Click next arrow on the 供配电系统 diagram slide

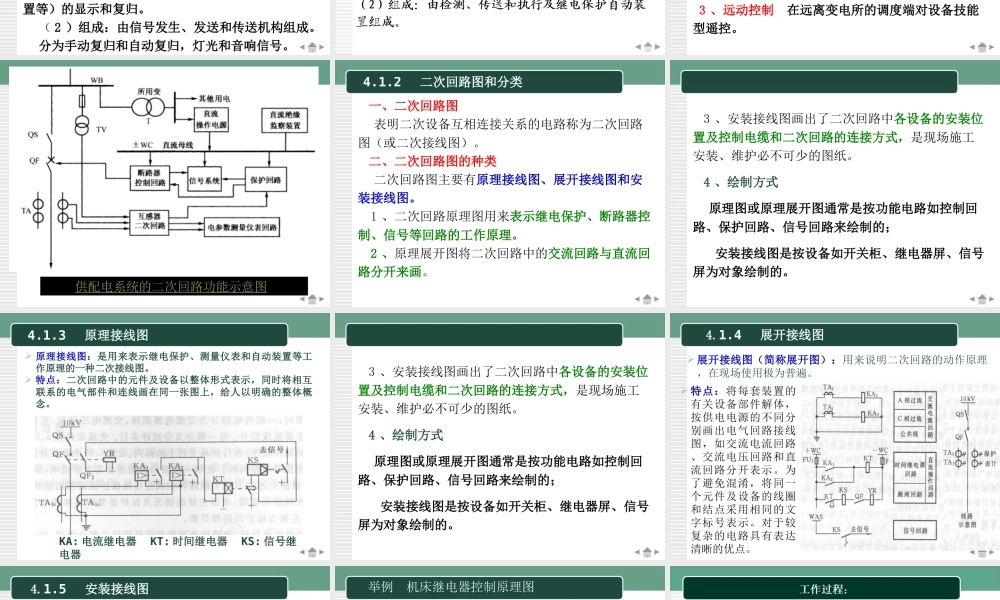pos(322,300)
